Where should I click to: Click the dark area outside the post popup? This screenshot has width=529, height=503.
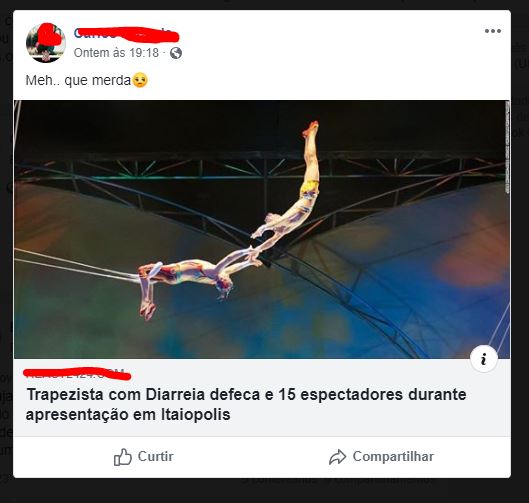pyautogui.click(x=263, y=491)
